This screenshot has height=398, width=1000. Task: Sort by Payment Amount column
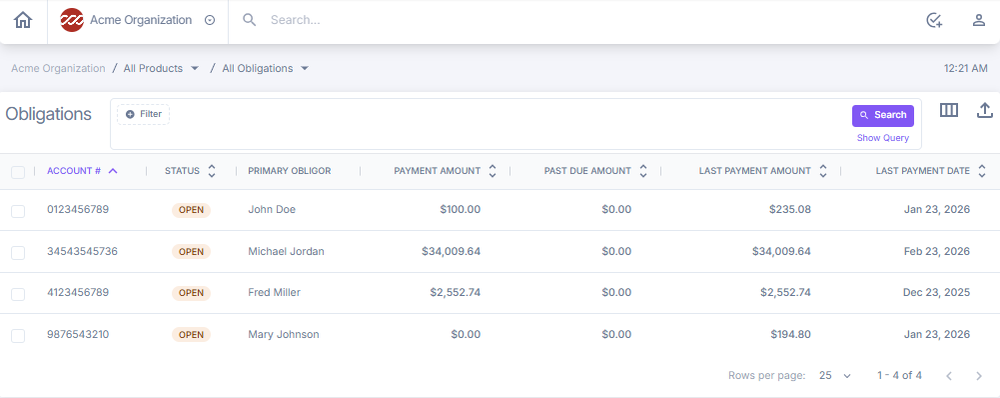coord(445,171)
